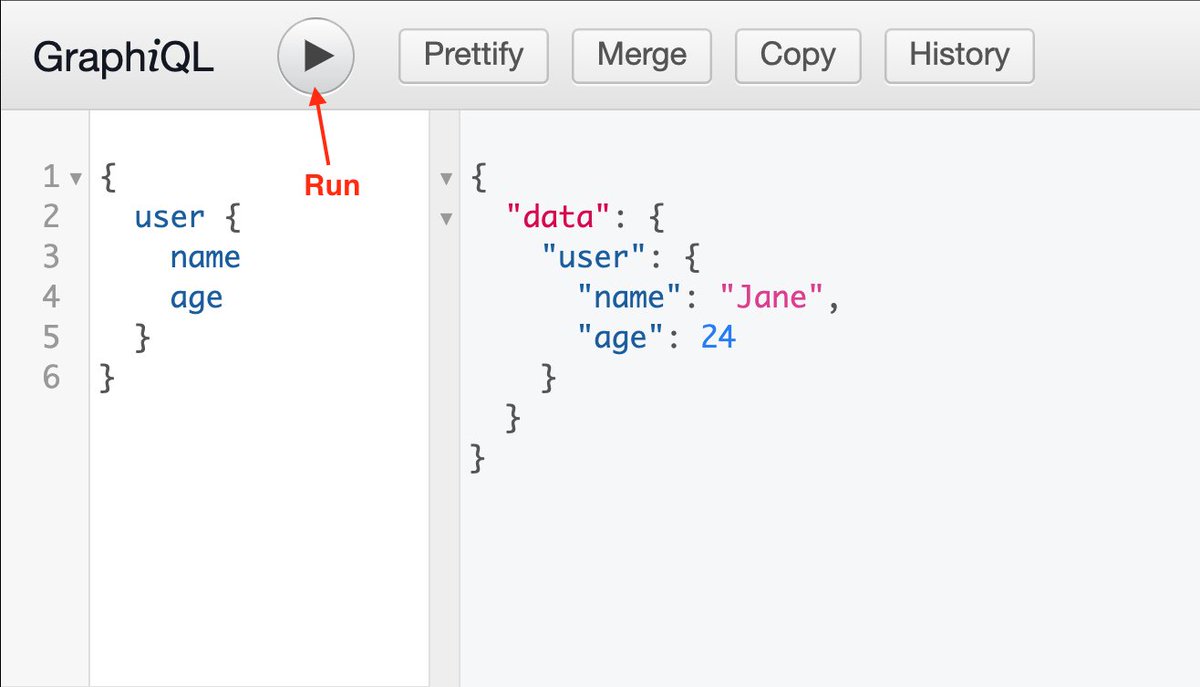The image size is (1200, 687).
Task: Click the "name" key in response
Action: (x=629, y=297)
